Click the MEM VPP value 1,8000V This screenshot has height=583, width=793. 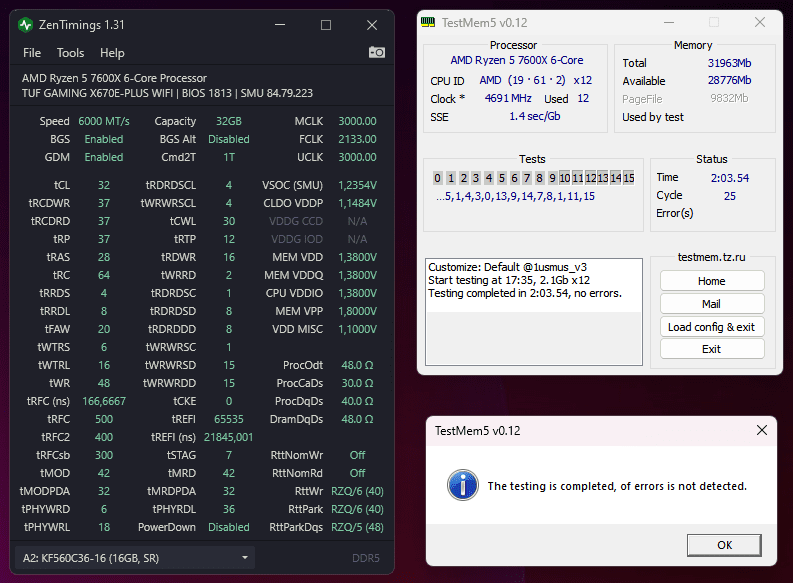coord(357,311)
